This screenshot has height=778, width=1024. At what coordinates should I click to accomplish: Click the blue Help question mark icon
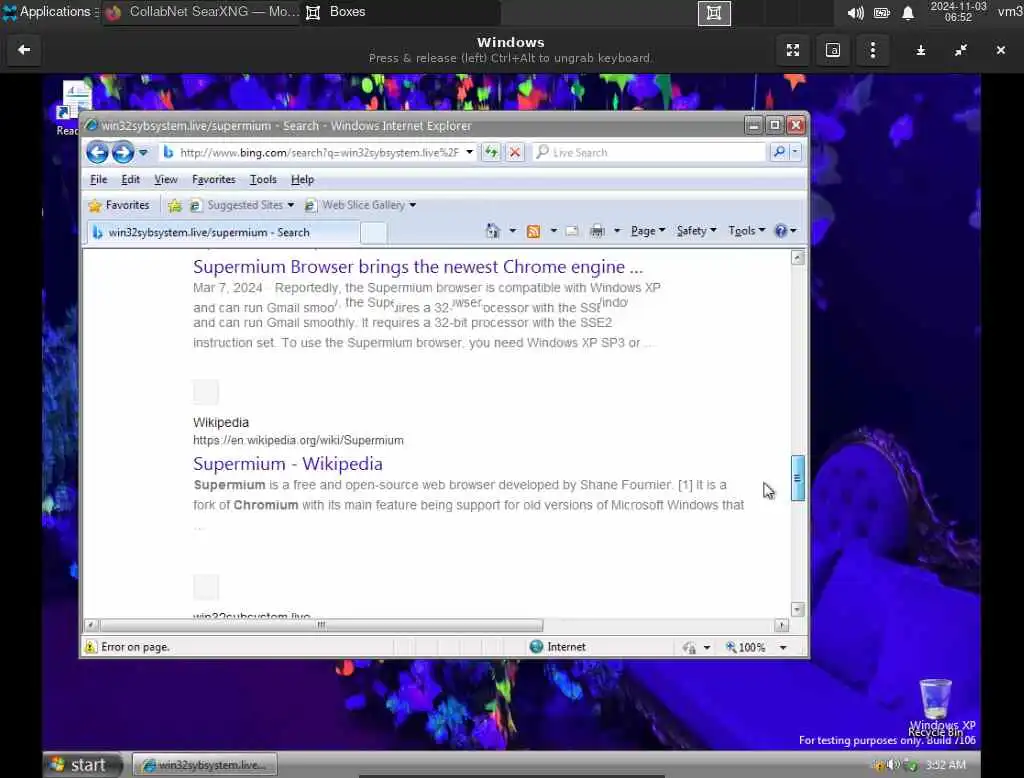pyautogui.click(x=780, y=231)
